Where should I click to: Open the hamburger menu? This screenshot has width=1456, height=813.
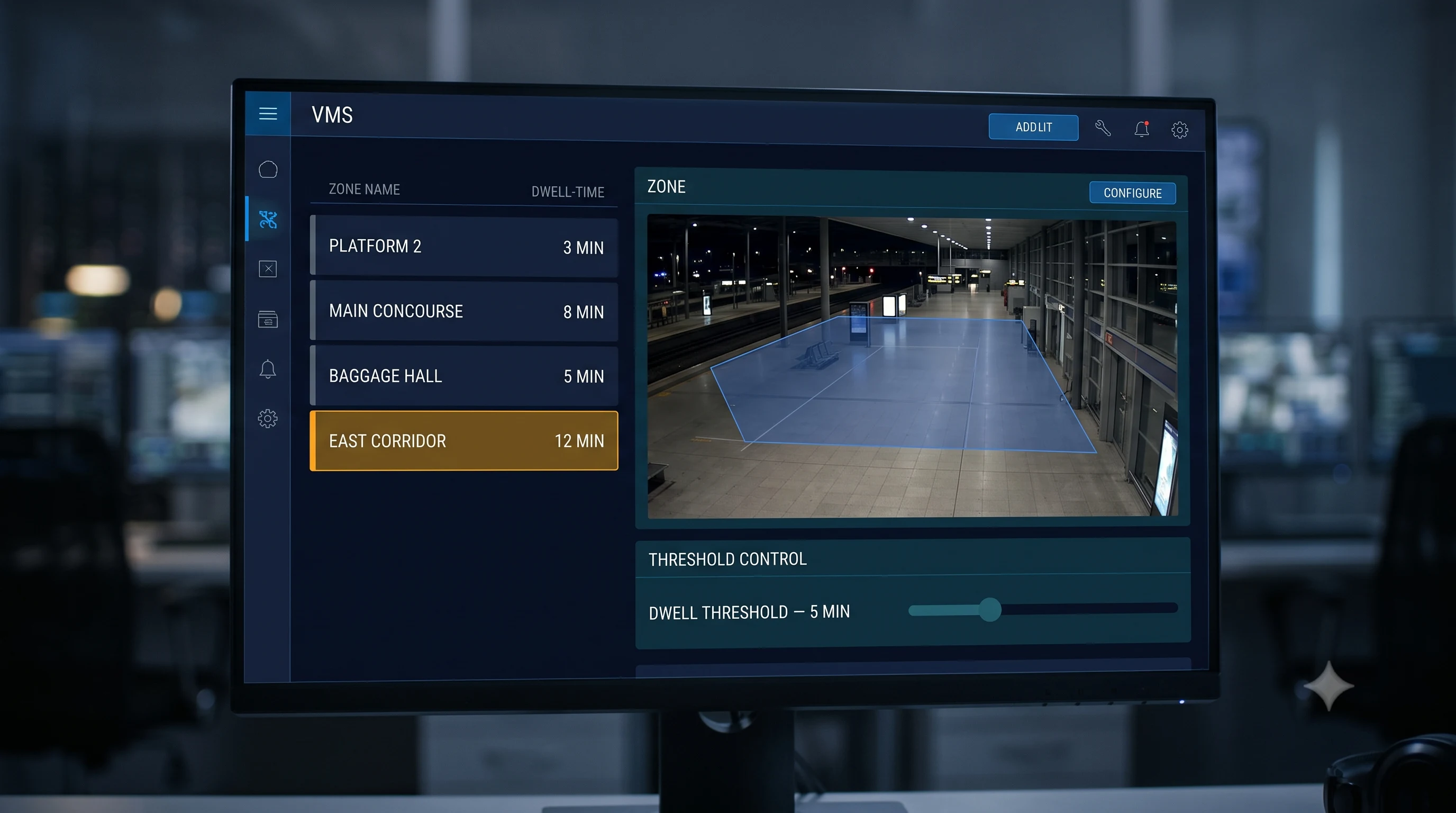(268, 114)
